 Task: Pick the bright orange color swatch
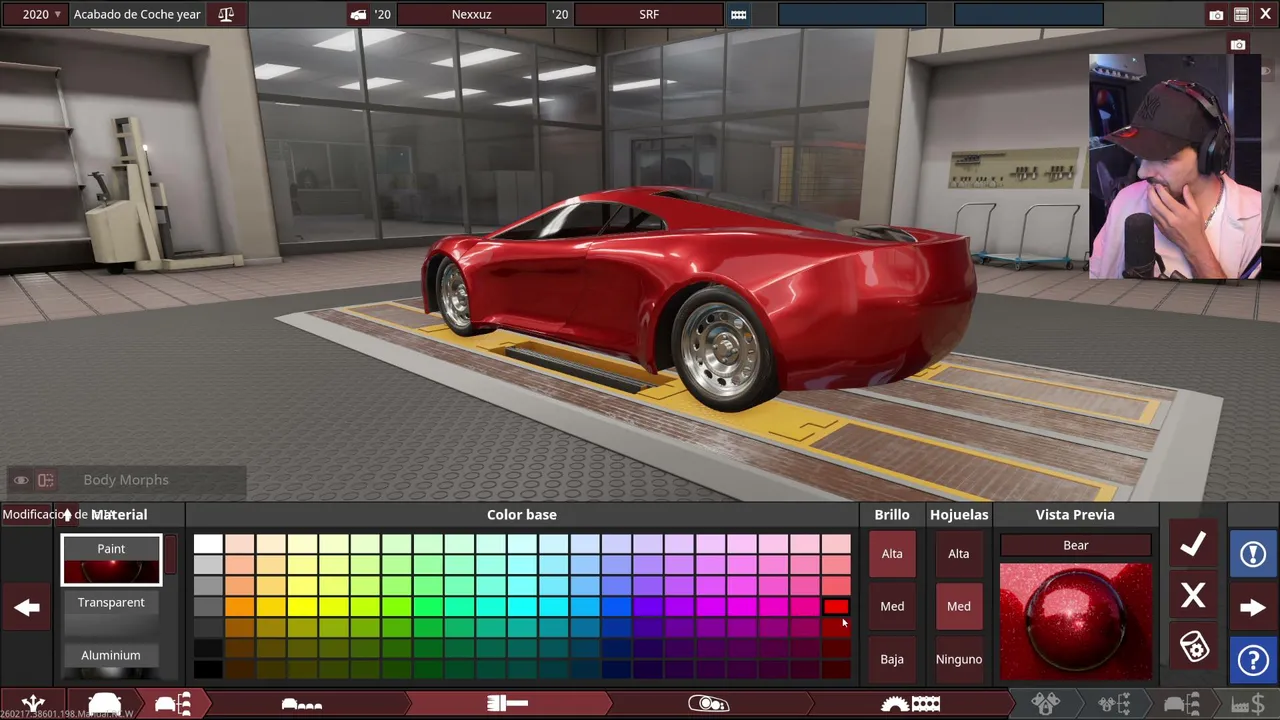click(x=239, y=607)
